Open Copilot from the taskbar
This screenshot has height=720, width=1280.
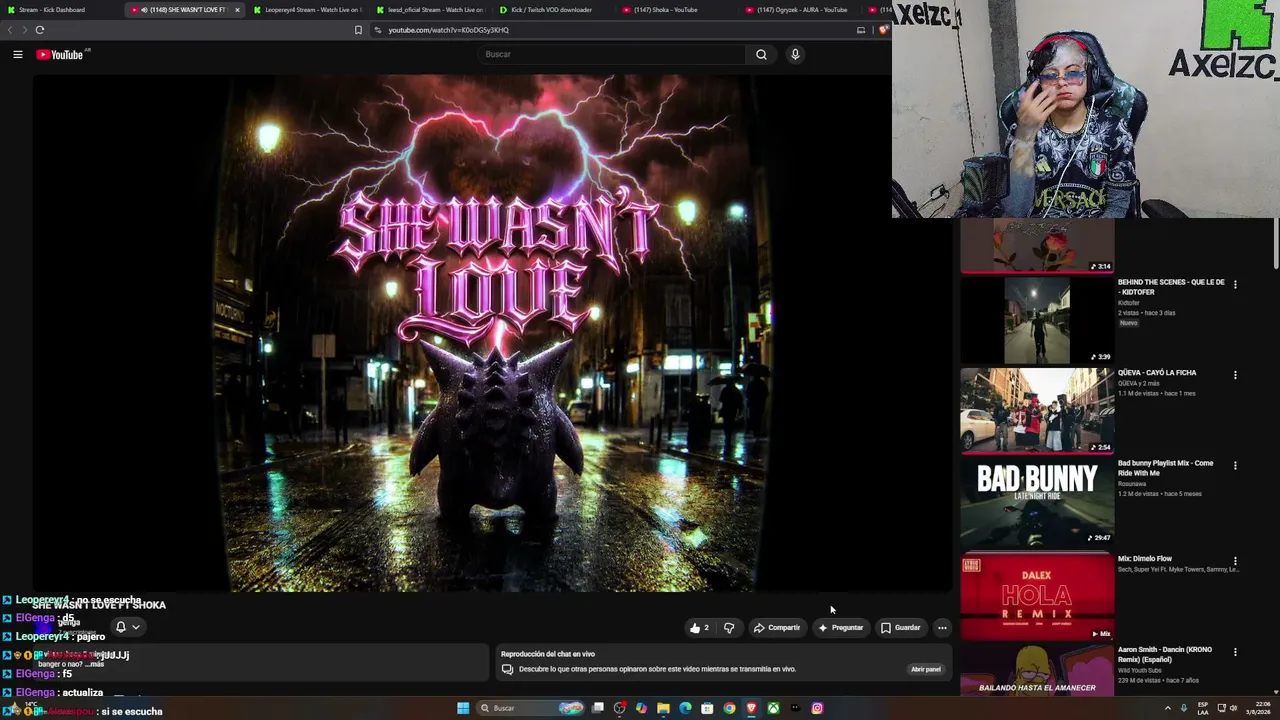tap(641, 708)
